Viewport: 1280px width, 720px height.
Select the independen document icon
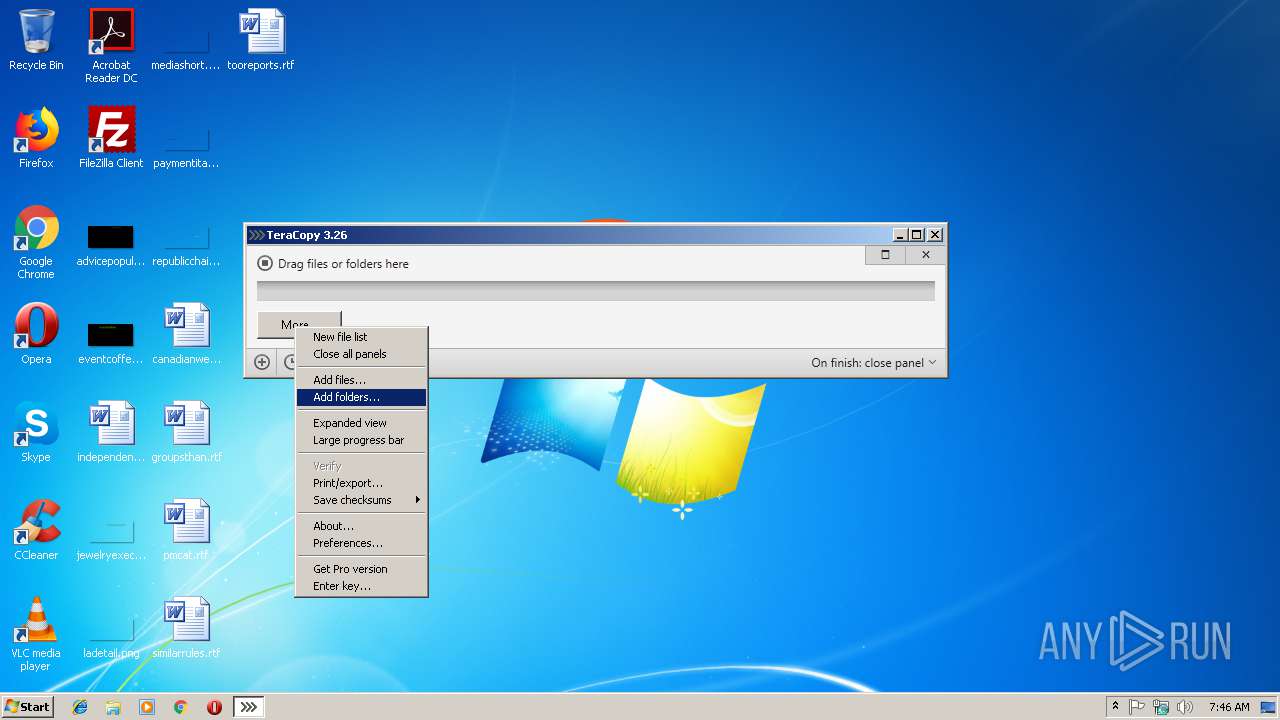[x=111, y=433]
